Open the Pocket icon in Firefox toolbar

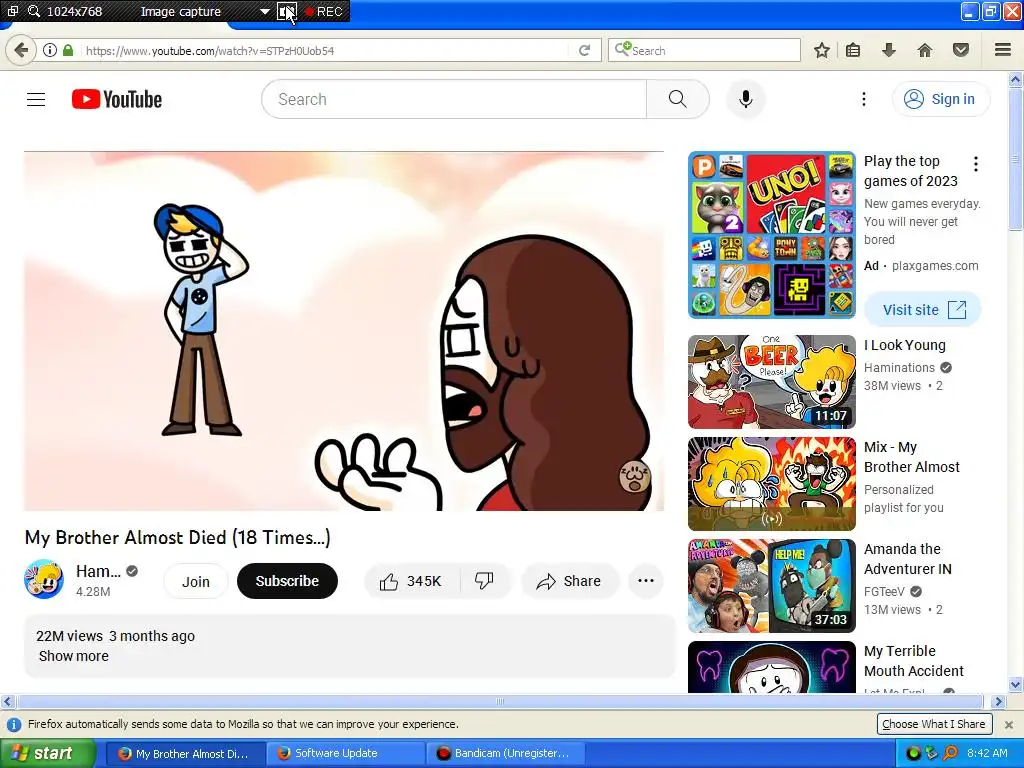coord(961,50)
